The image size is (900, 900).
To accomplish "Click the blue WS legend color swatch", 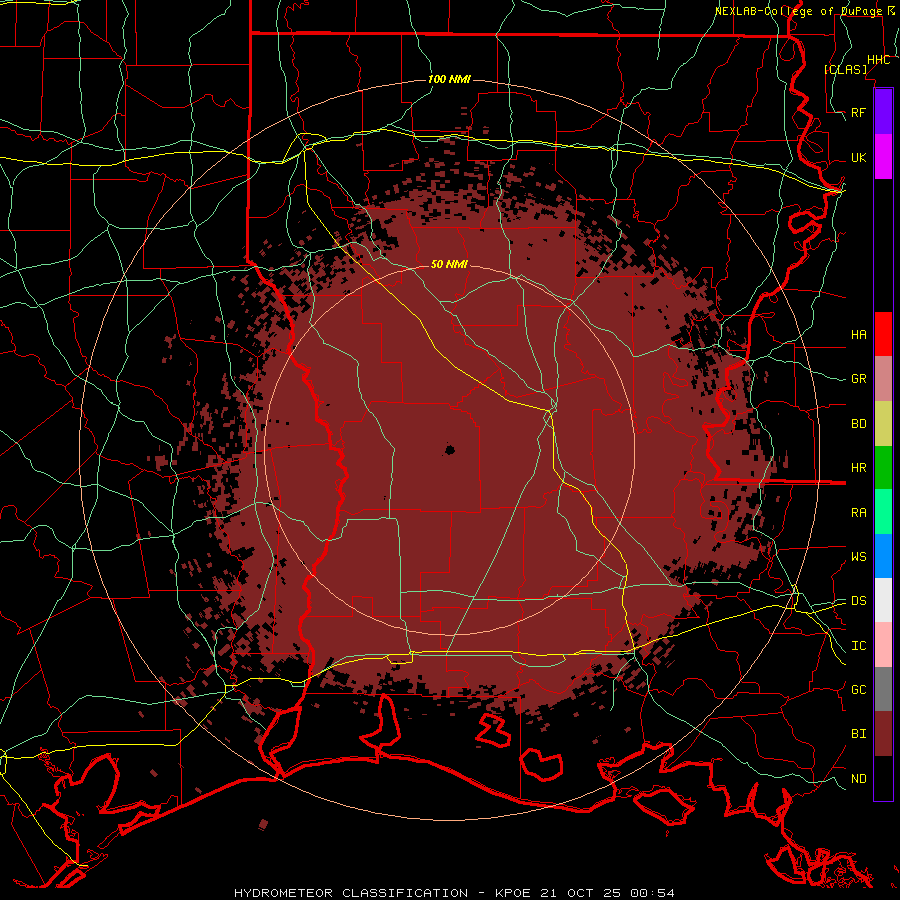I will (883, 556).
